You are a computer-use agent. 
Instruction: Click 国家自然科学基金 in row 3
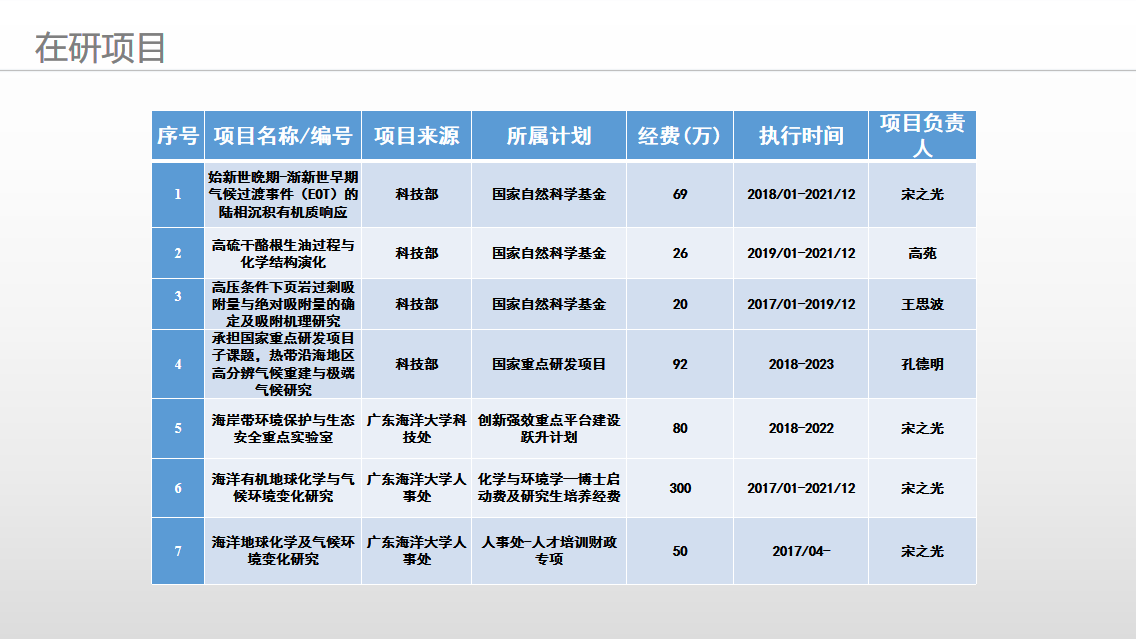pos(549,304)
